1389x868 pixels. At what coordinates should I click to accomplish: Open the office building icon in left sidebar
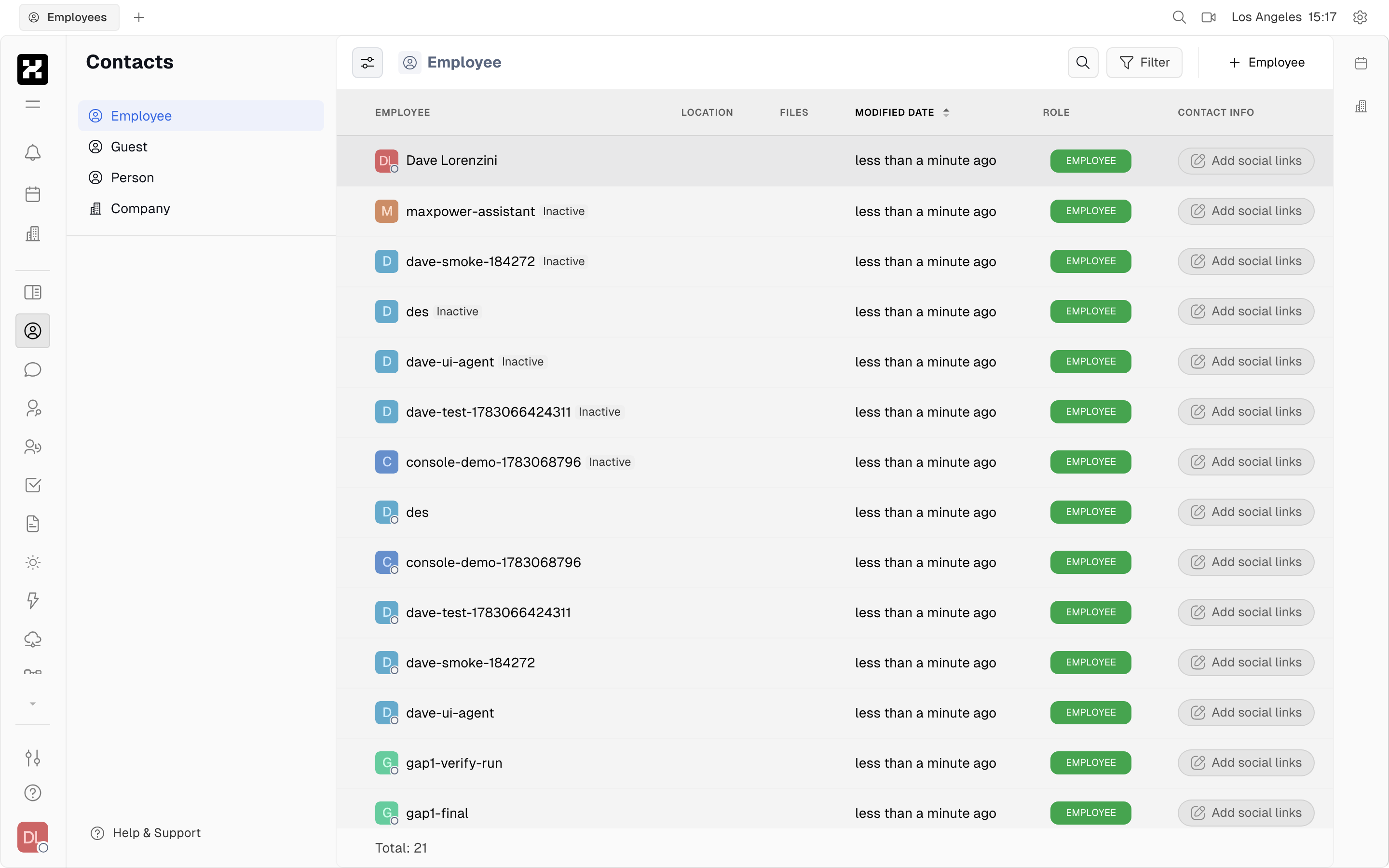pos(33,234)
